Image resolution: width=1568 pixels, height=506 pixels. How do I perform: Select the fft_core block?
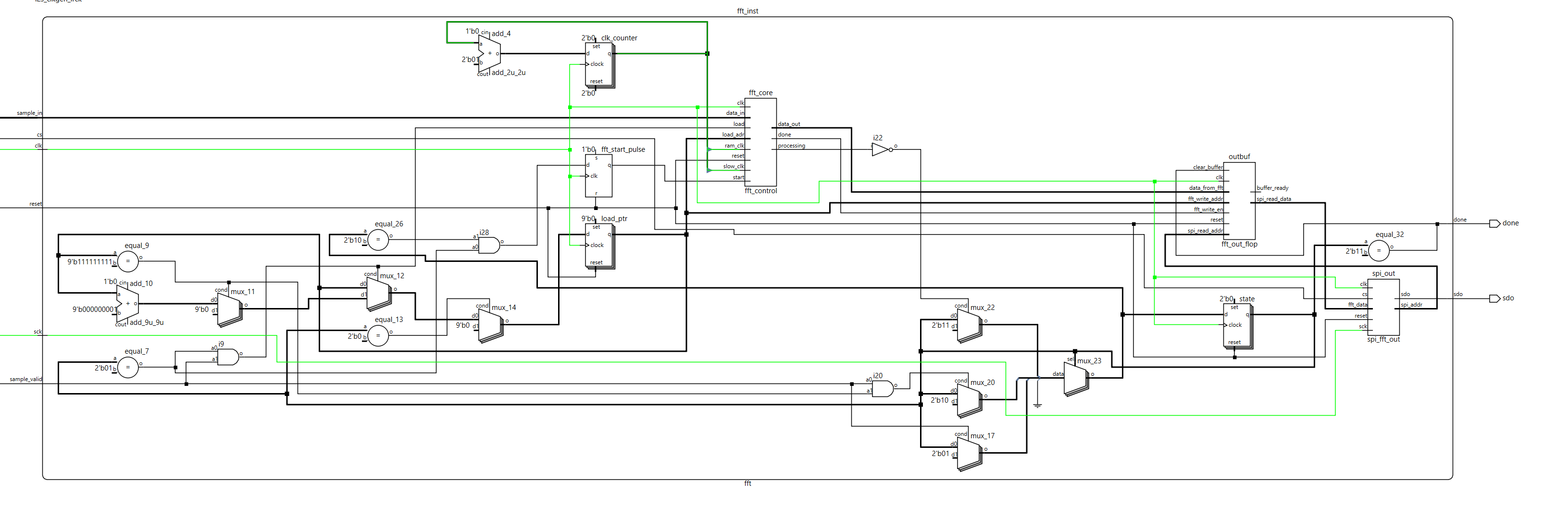pyautogui.click(x=760, y=142)
